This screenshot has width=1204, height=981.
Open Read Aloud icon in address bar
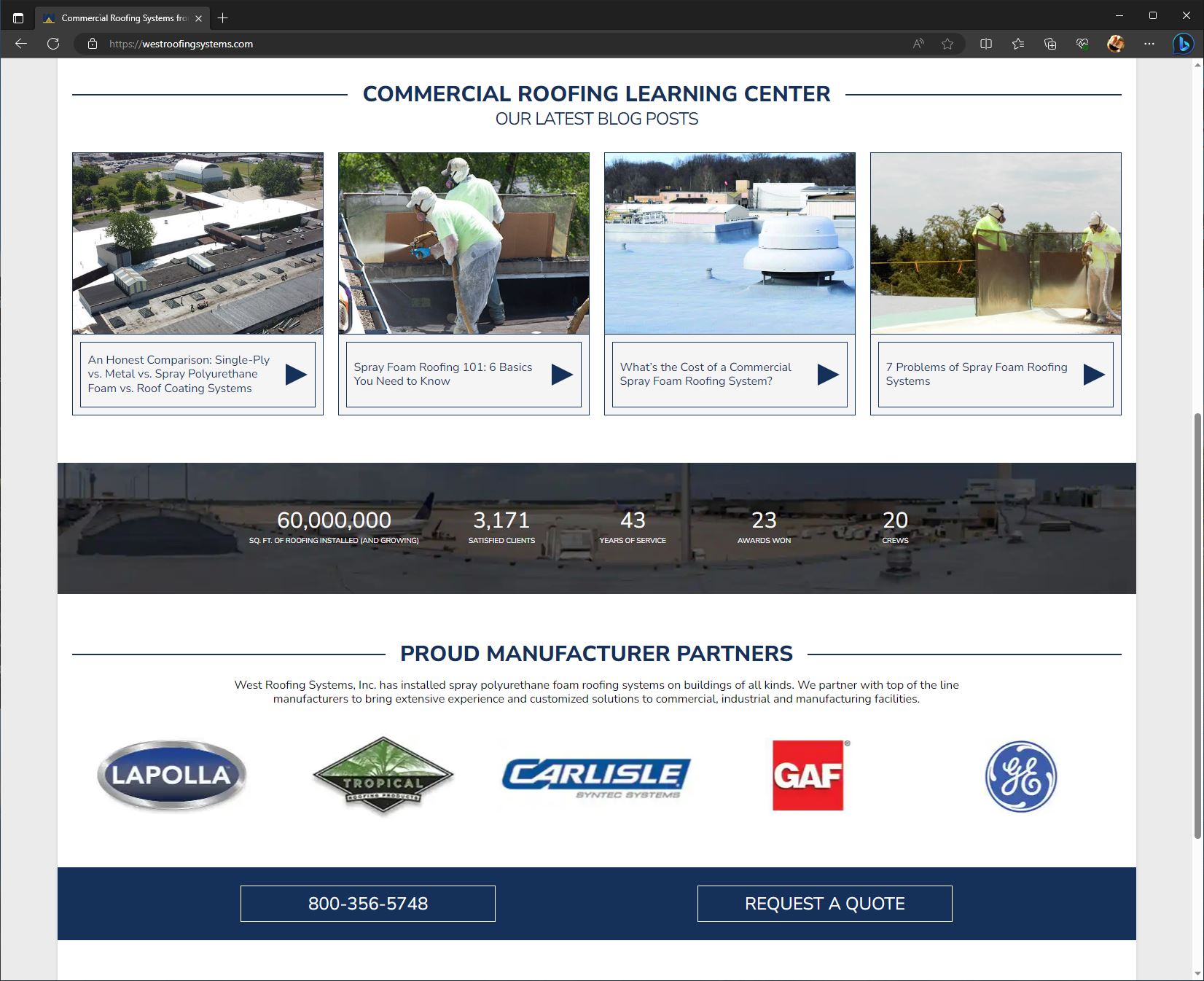[x=918, y=44]
